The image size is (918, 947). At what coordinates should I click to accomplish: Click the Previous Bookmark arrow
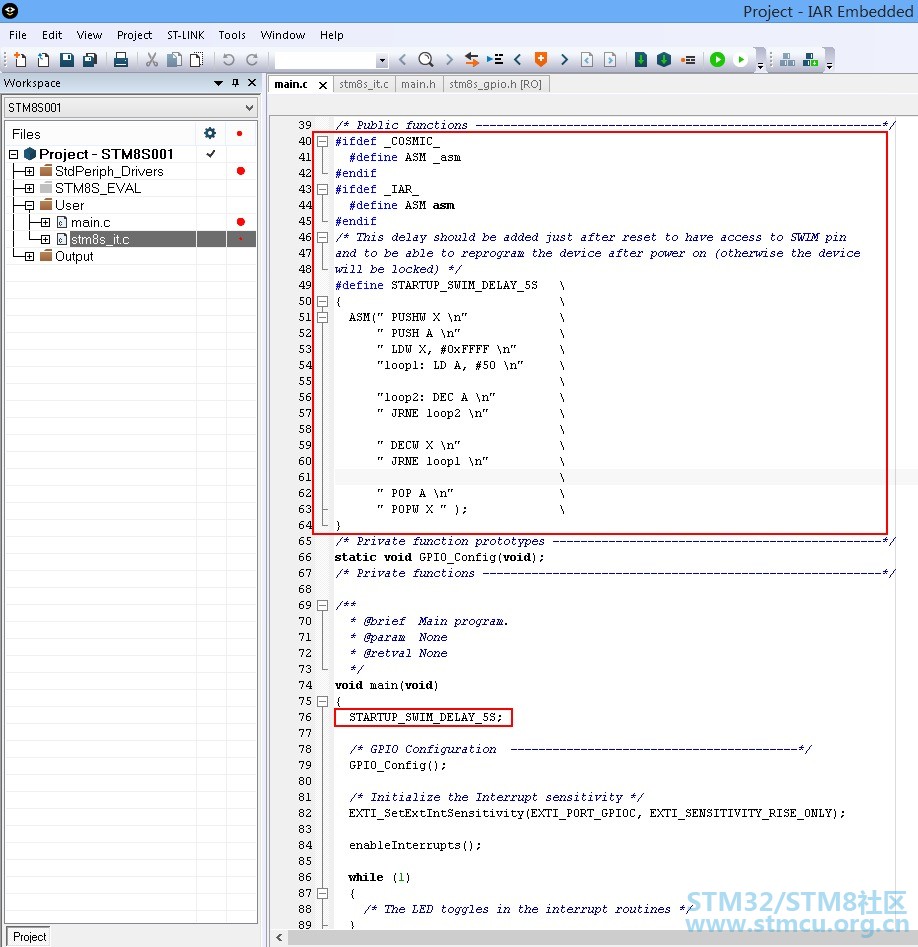pyautogui.click(x=518, y=59)
